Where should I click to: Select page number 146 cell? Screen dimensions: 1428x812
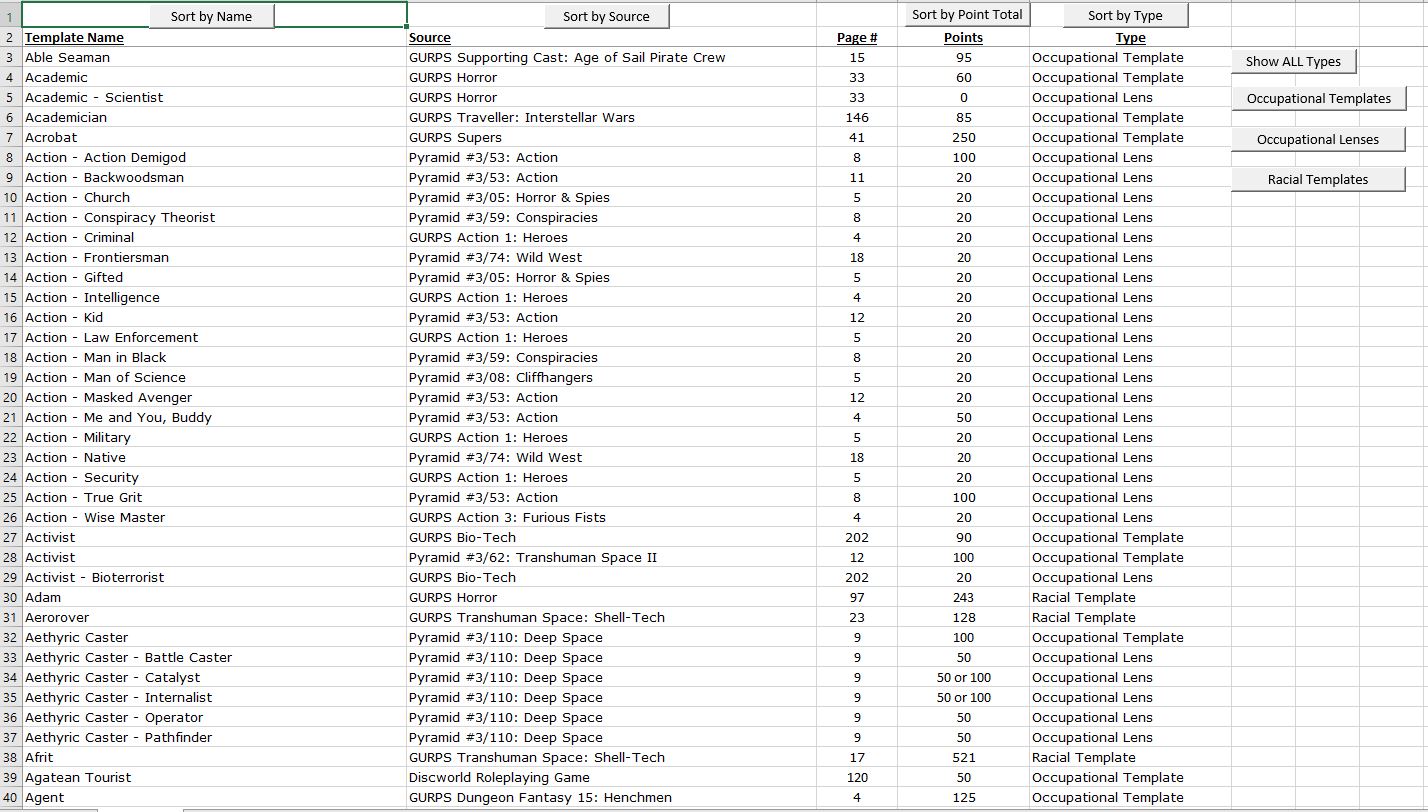857,117
